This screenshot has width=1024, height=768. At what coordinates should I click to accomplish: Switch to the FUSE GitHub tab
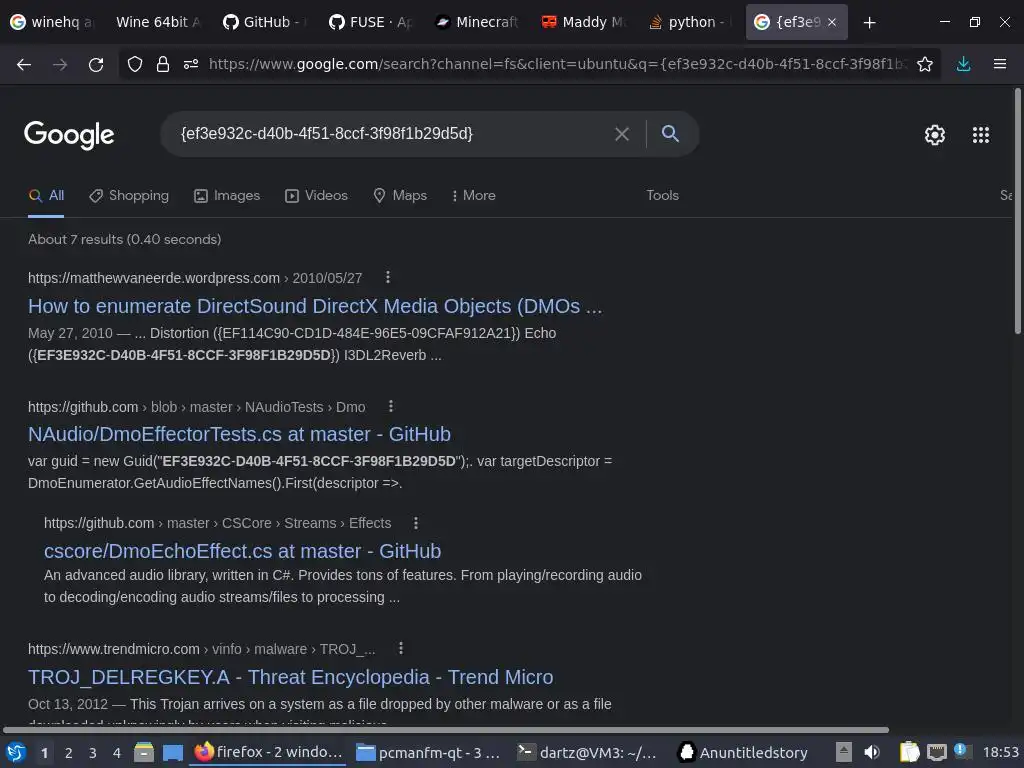(x=370, y=22)
